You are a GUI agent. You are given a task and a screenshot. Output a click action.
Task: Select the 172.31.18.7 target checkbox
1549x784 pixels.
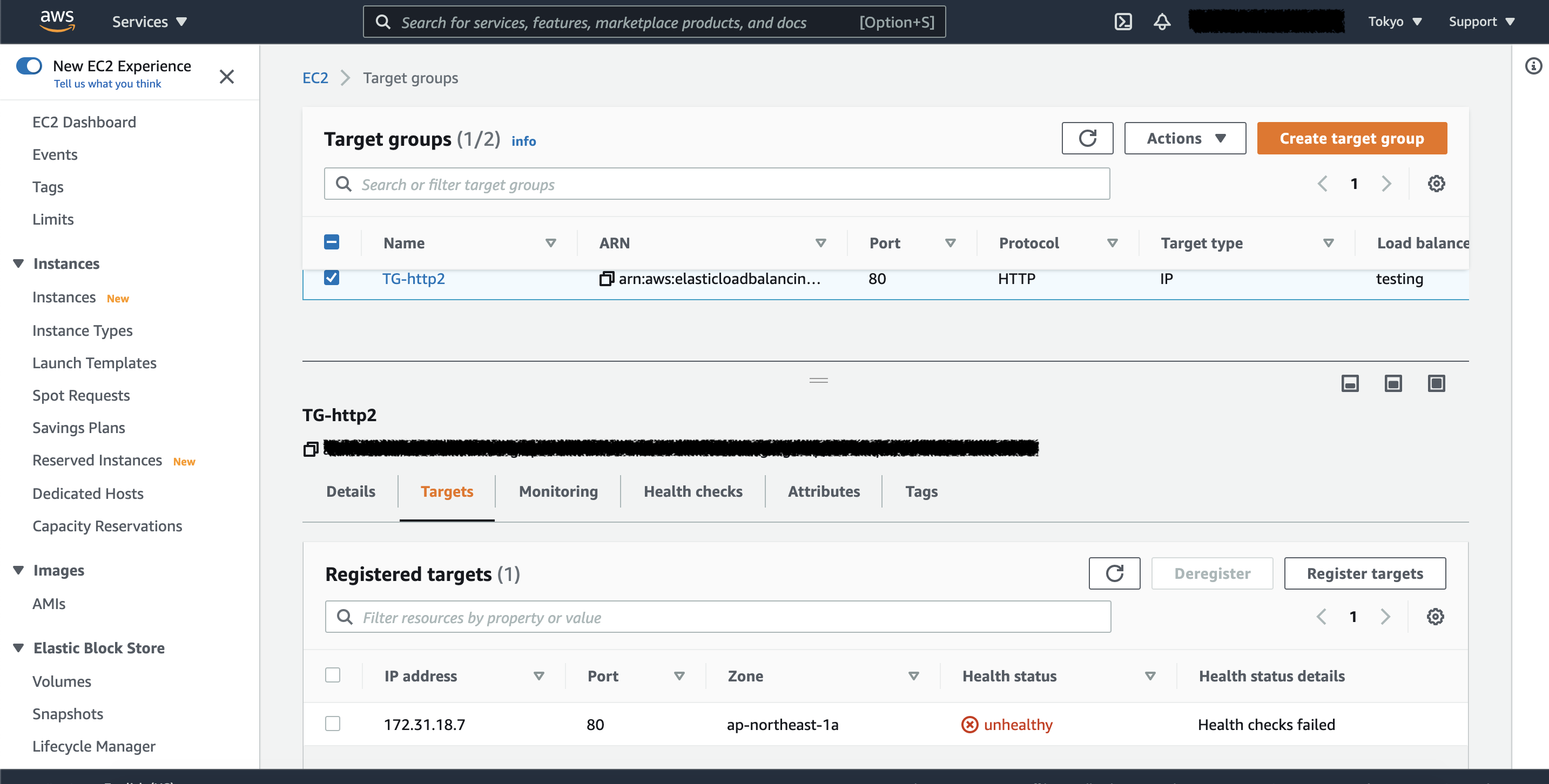click(333, 724)
